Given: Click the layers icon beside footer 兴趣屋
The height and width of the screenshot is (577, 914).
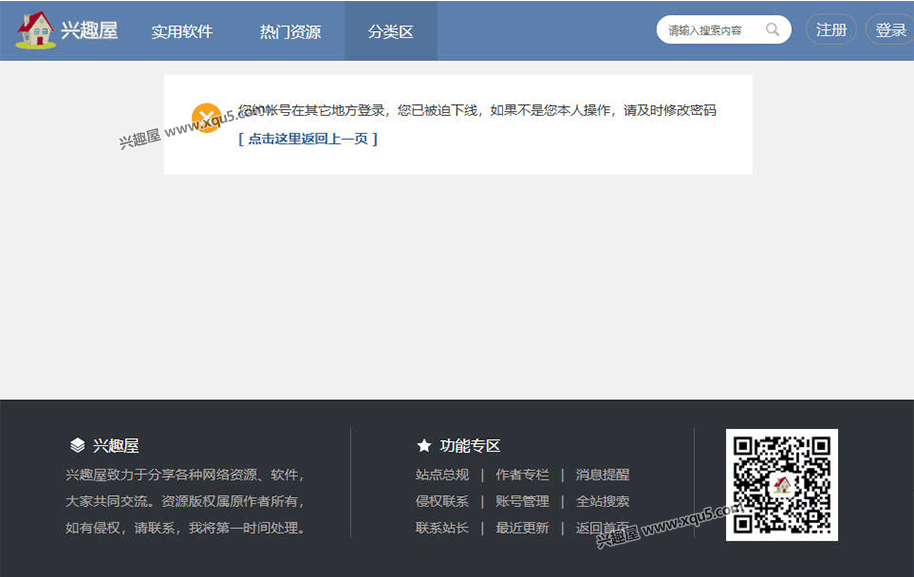Looking at the screenshot, I should coord(77,446).
